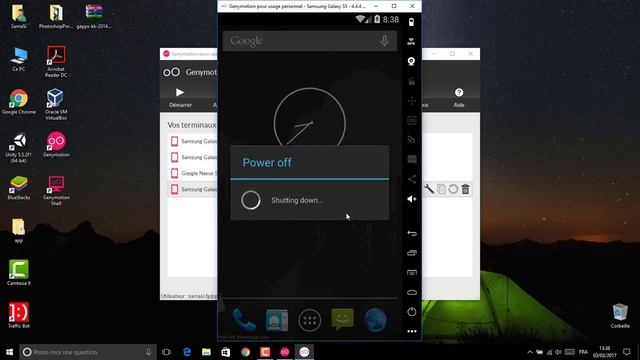Screen dimensions: 640x360
Task: Click the wrench settings icon for selected device
Action: point(429,189)
